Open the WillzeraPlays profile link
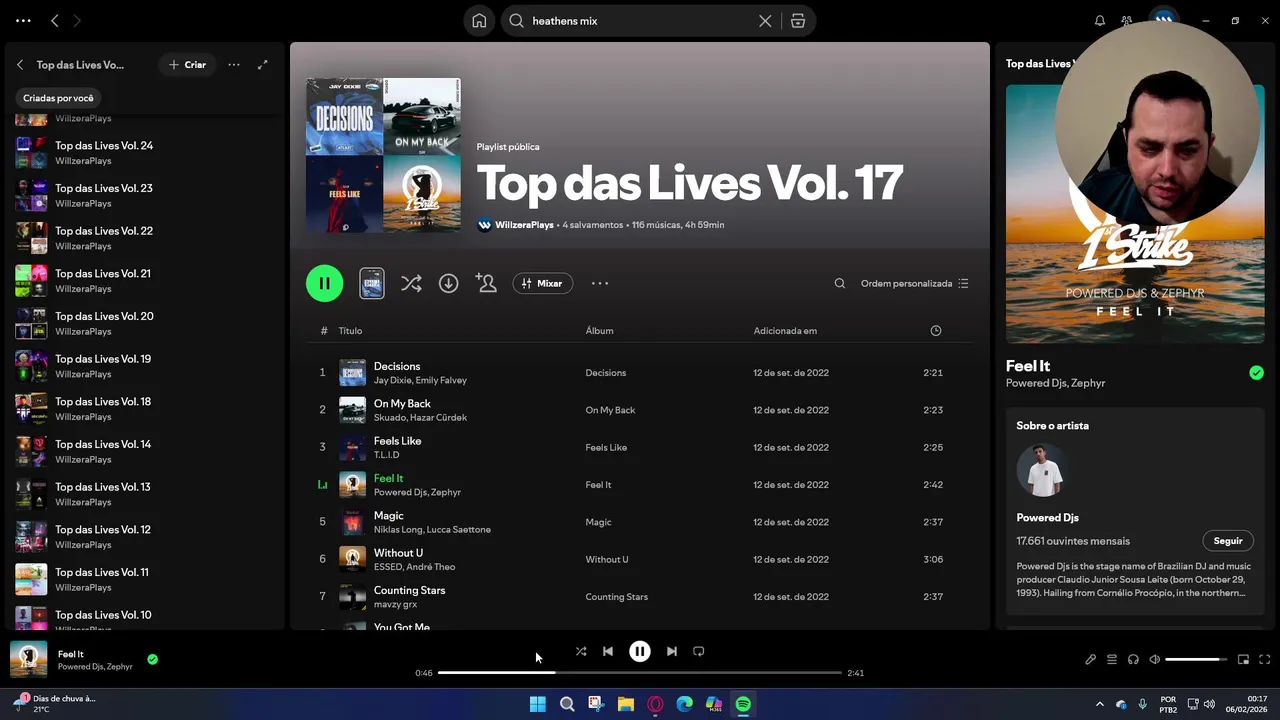1280x720 pixels. (524, 225)
